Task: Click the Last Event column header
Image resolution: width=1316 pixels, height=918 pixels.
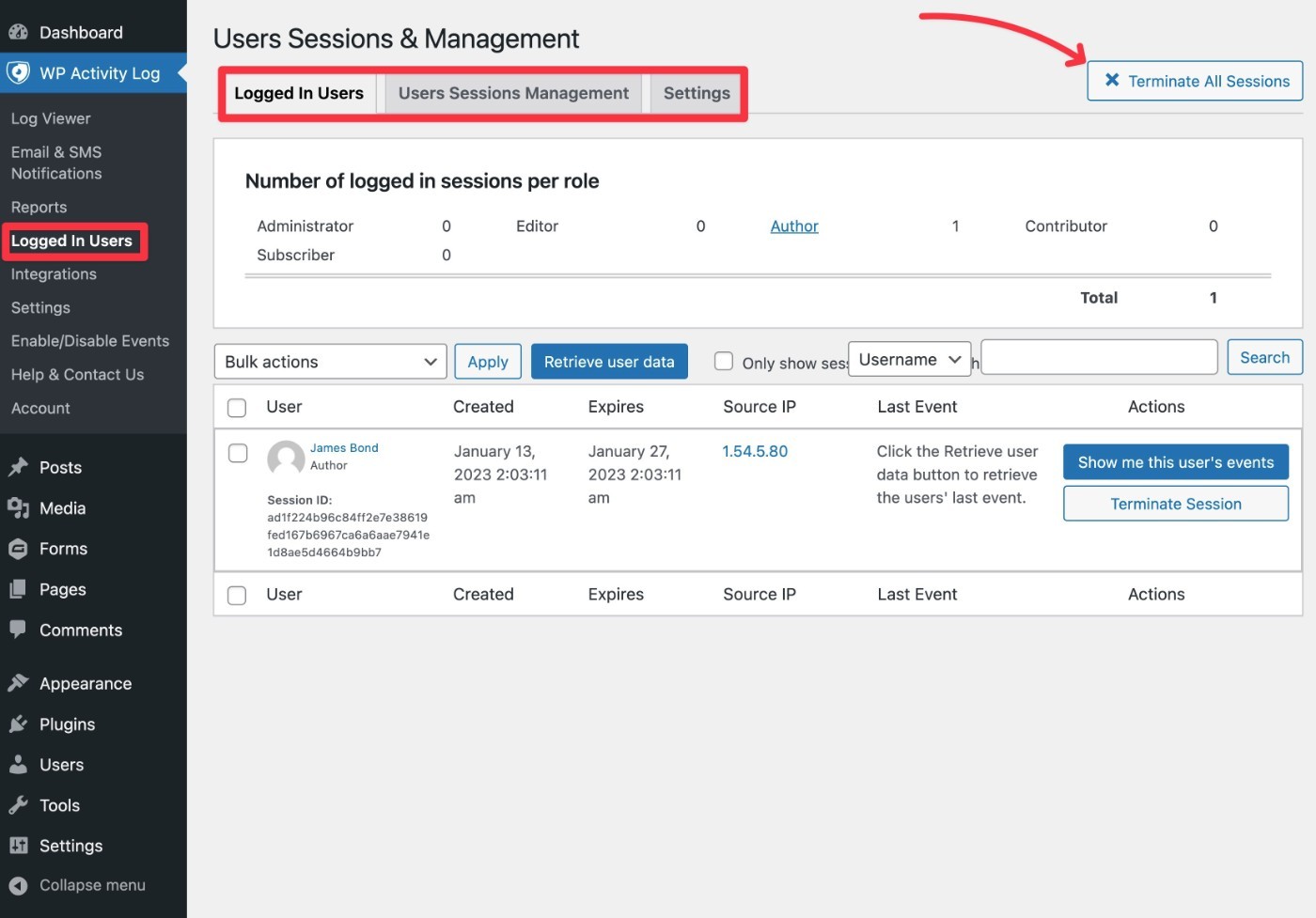Action: pos(917,407)
